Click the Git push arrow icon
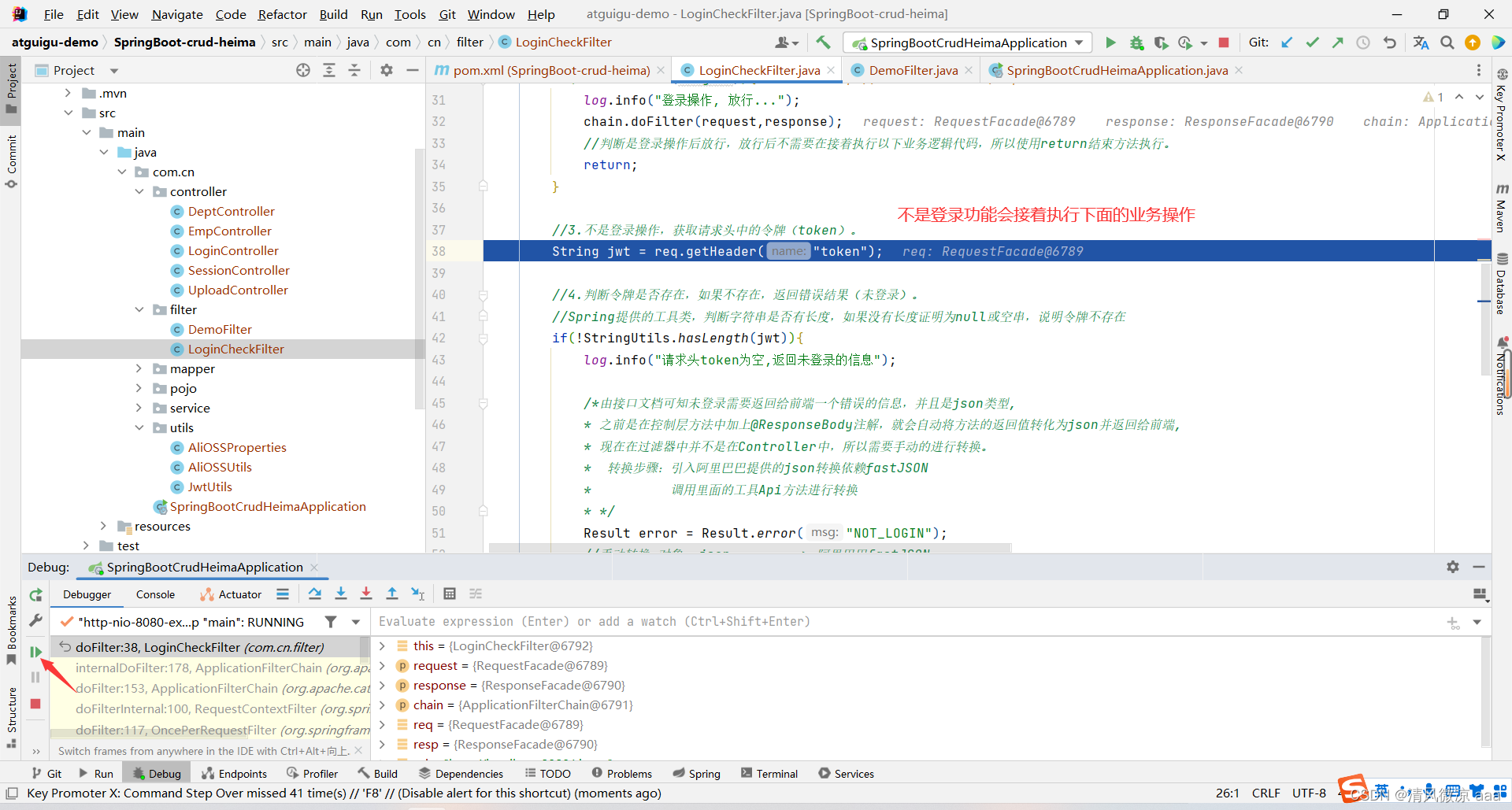Viewport: 1512px width, 810px height. 1337,43
